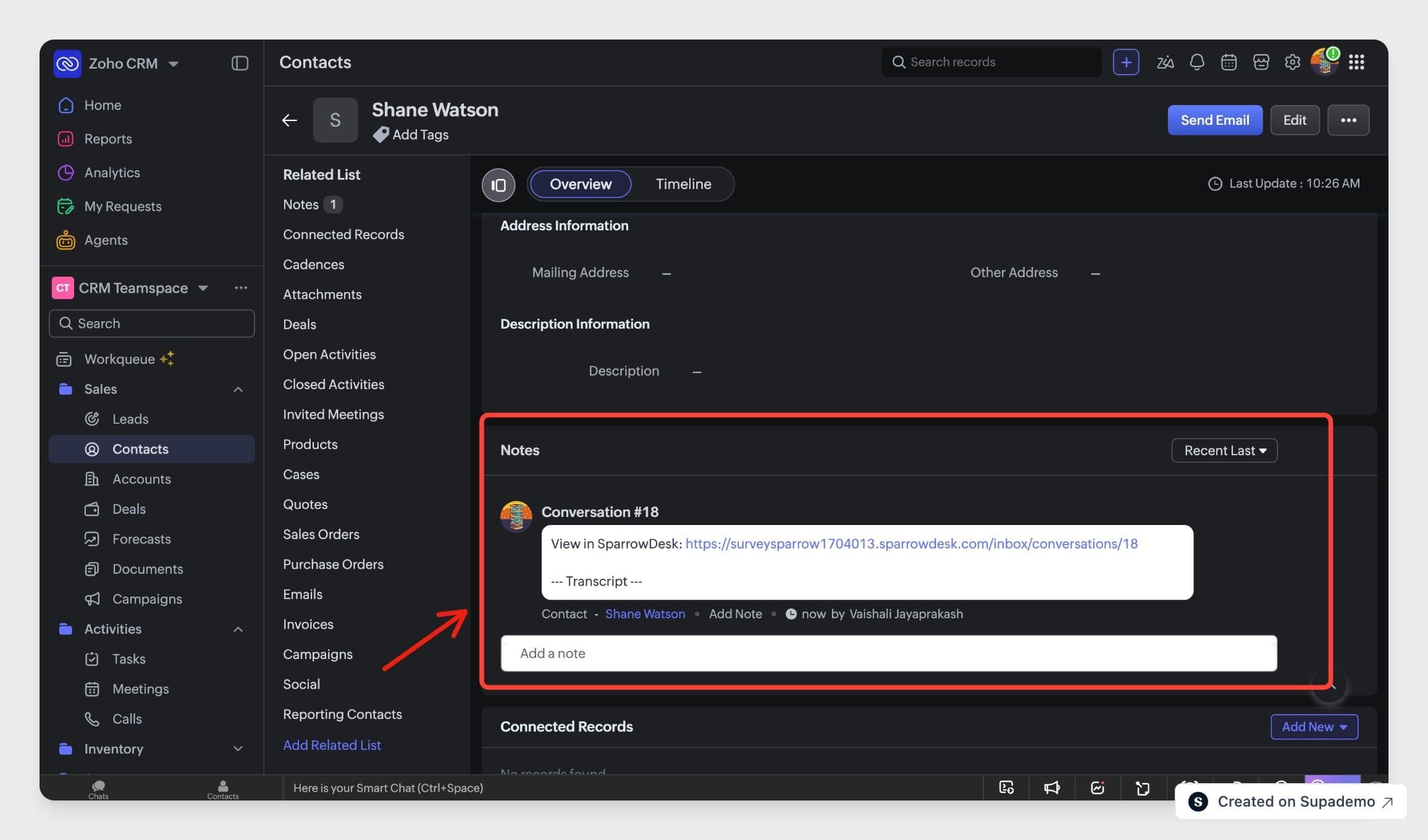Click Add Tags link
Viewport: 1428px width, 840px height.
(421, 135)
